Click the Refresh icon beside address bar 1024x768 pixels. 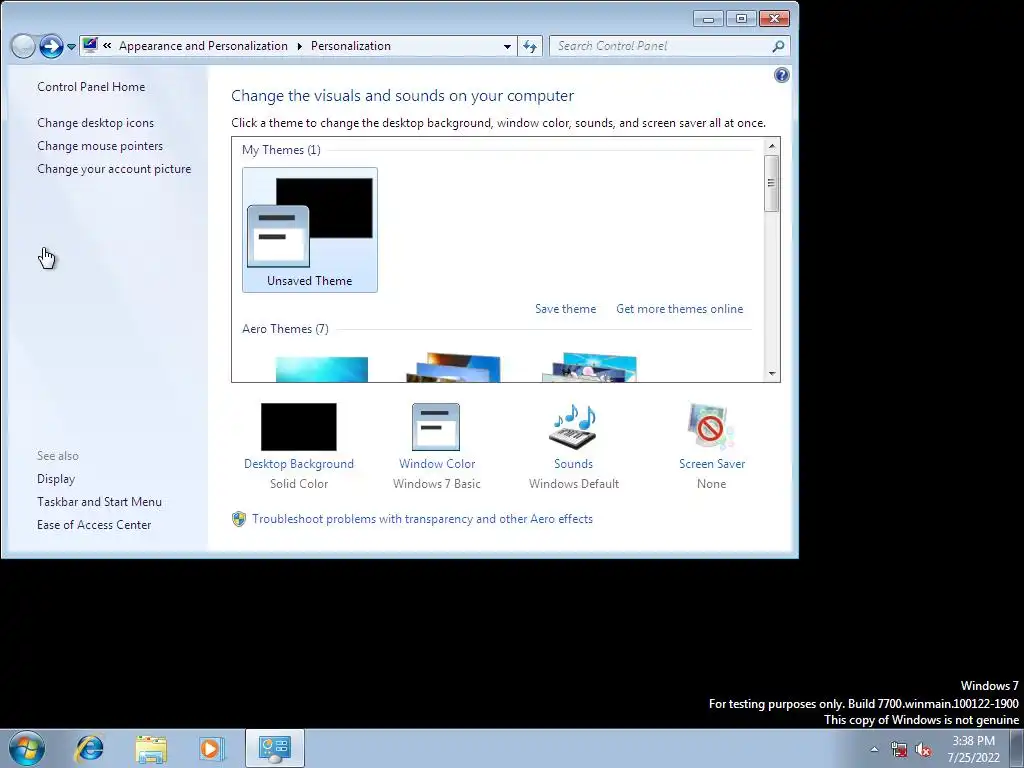point(530,46)
